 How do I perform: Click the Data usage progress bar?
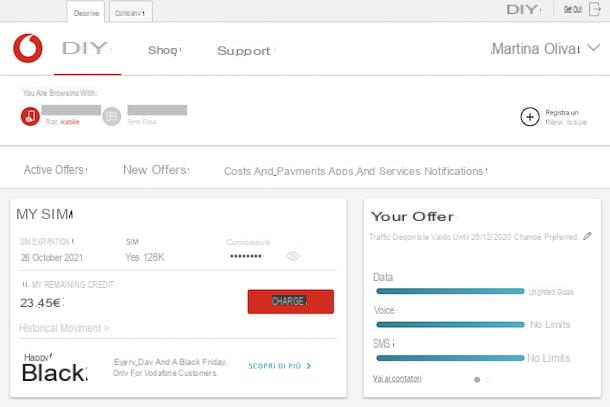(450, 291)
